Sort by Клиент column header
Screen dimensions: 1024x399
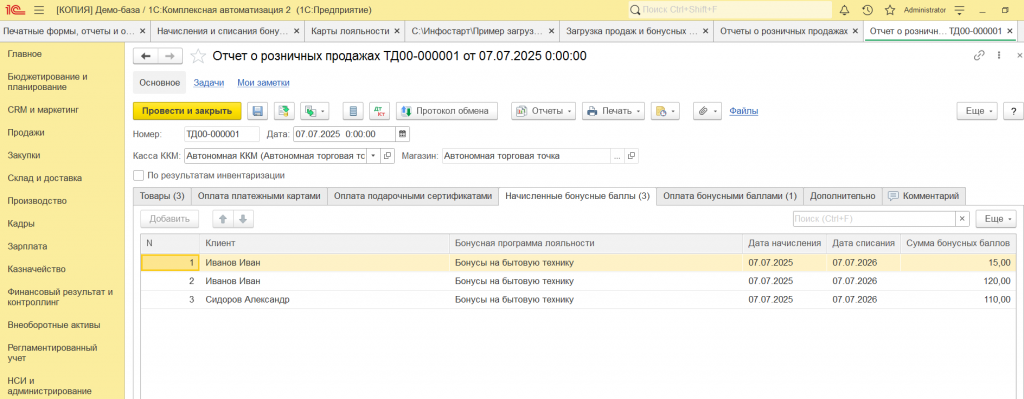pyautogui.click(x=325, y=243)
